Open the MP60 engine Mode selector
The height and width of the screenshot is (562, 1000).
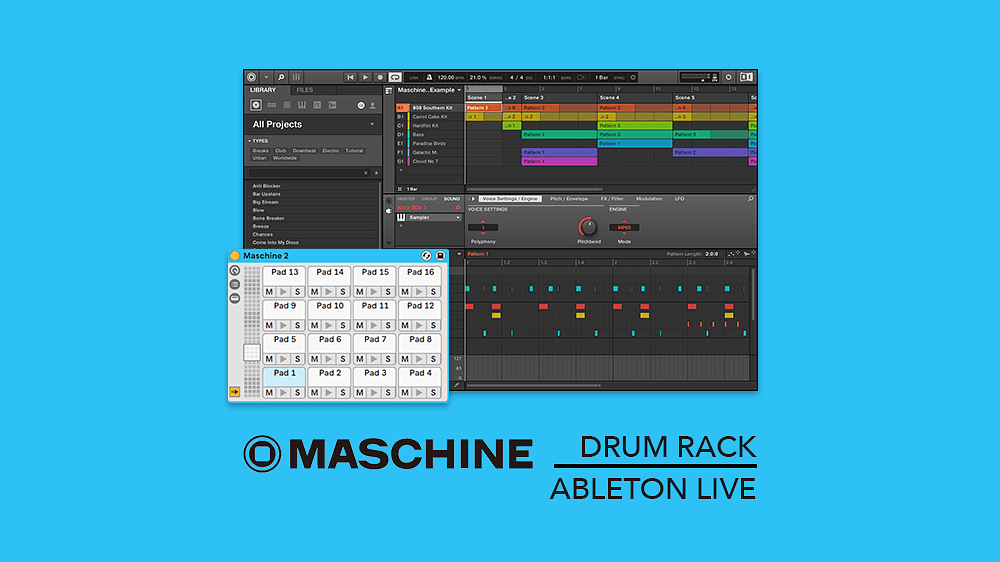[624, 227]
